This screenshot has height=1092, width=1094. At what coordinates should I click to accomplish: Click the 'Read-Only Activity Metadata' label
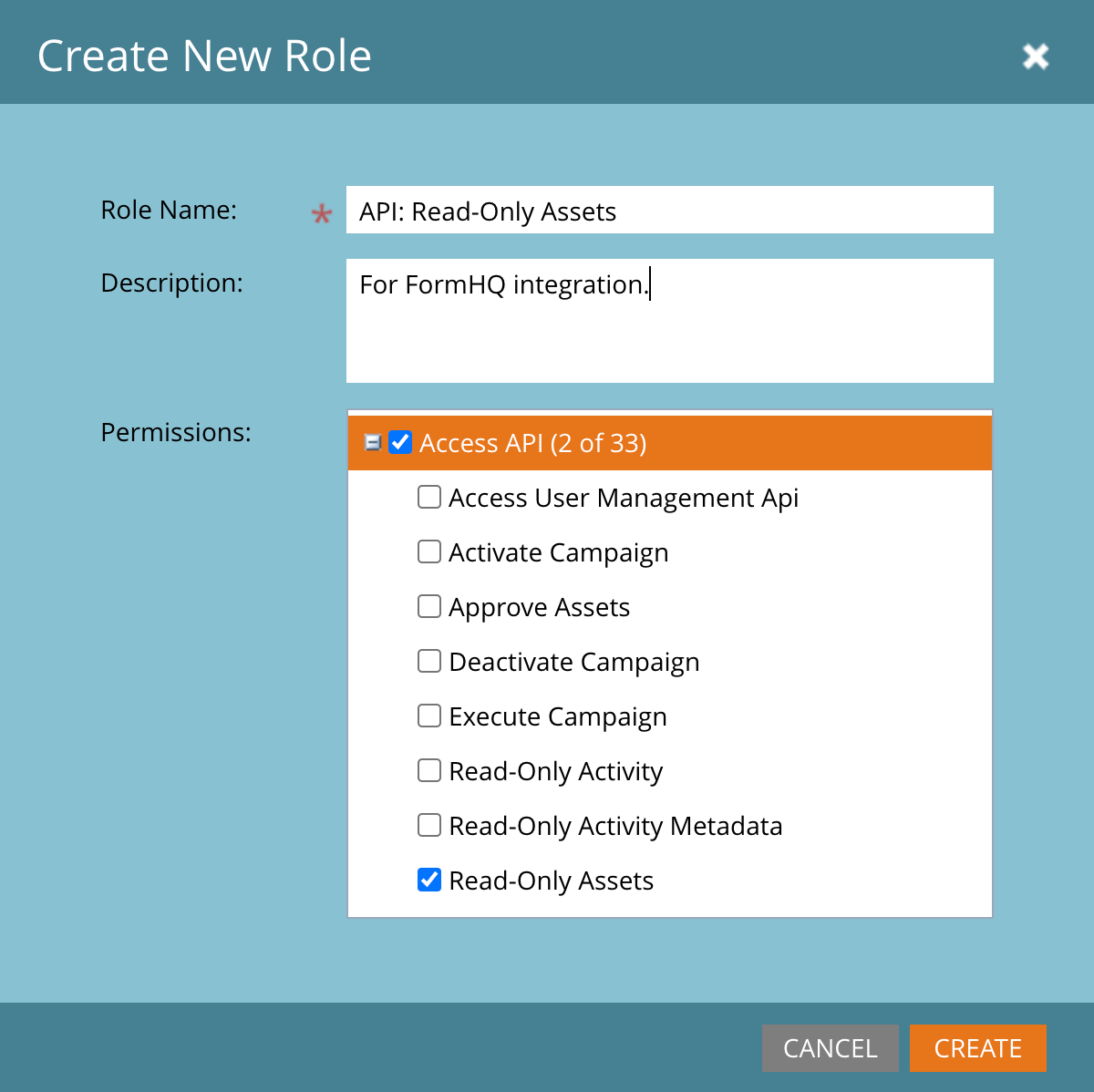click(616, 826)
